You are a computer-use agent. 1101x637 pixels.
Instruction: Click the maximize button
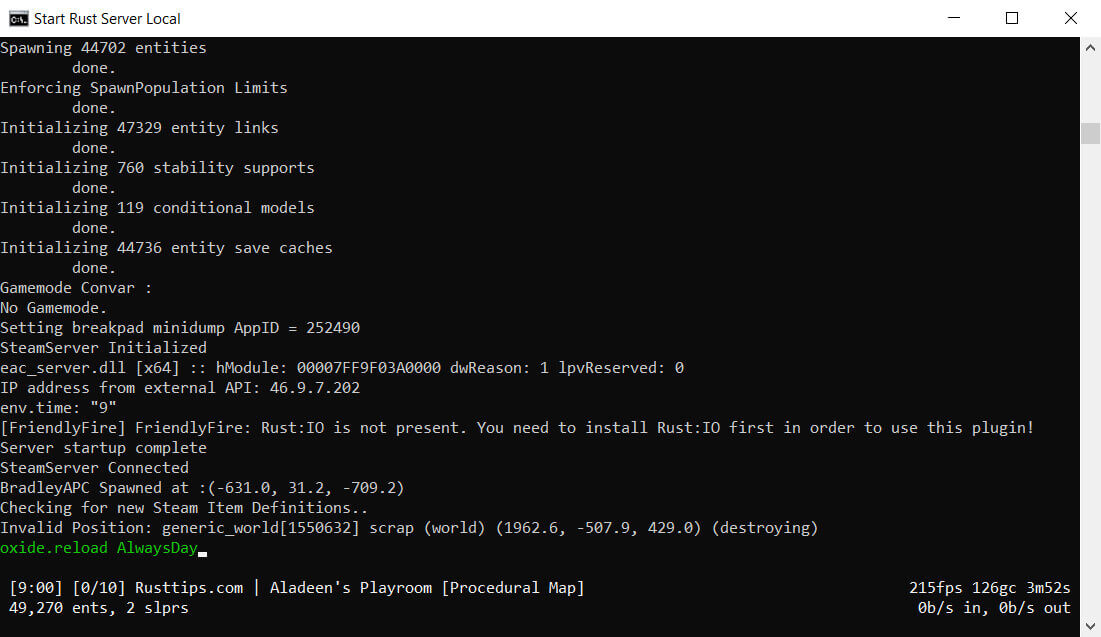coord(1011,17)
